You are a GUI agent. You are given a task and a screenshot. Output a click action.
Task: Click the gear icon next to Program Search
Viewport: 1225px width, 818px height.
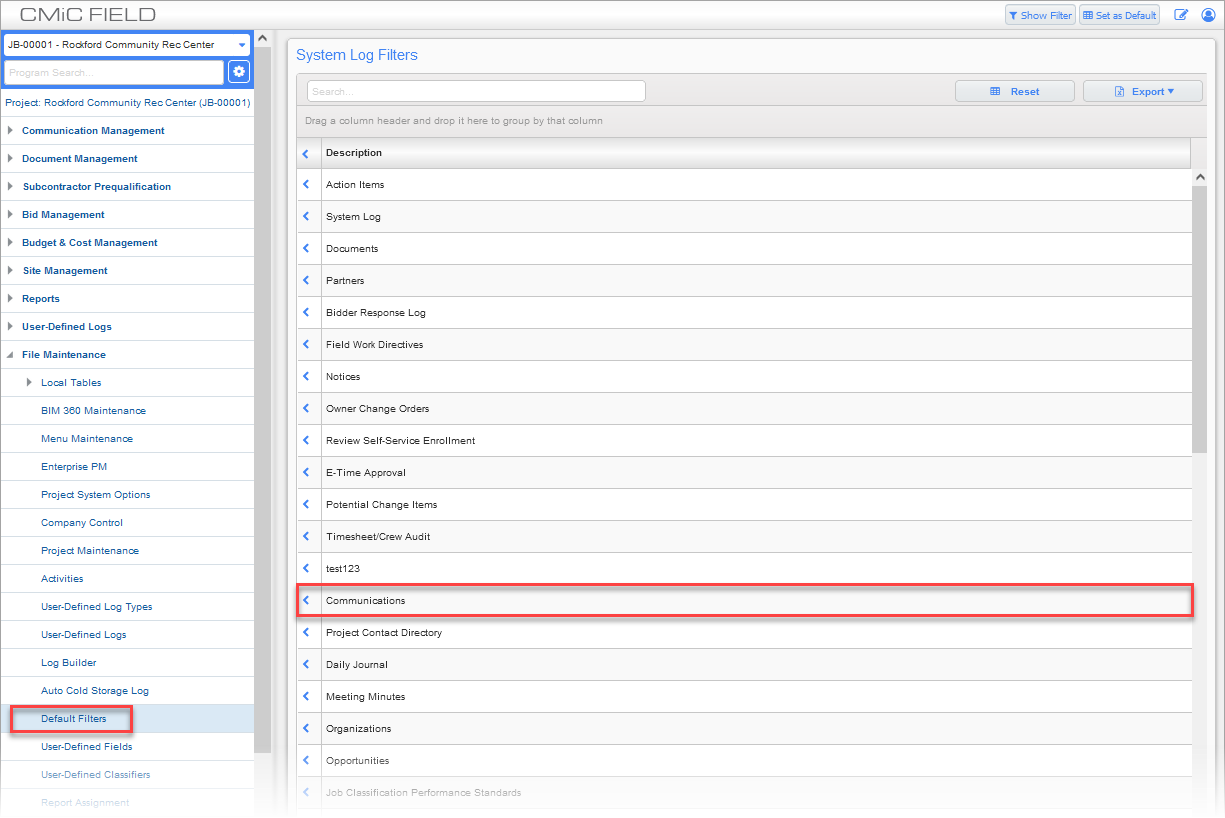click(237, 72)
